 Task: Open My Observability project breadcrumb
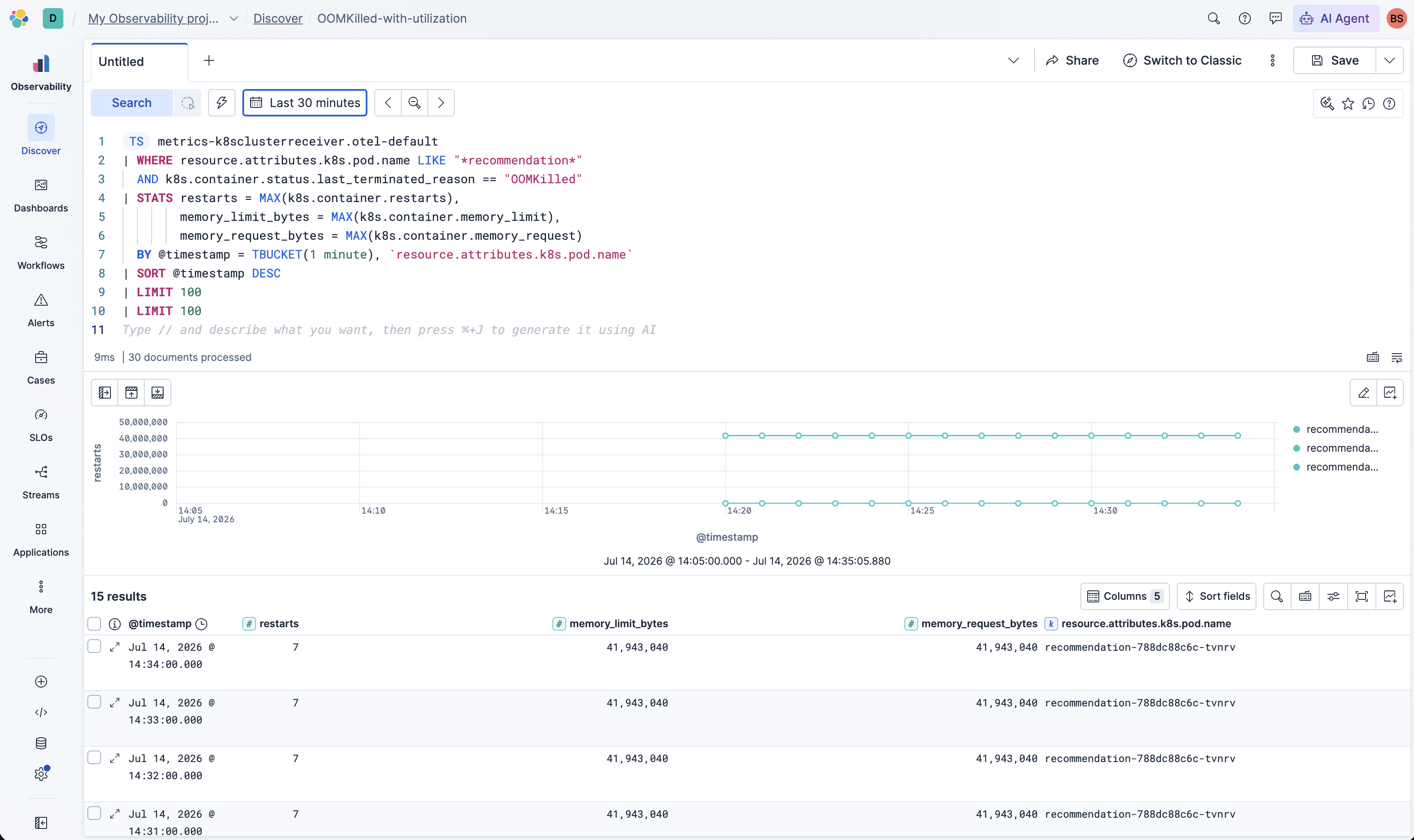153,18
